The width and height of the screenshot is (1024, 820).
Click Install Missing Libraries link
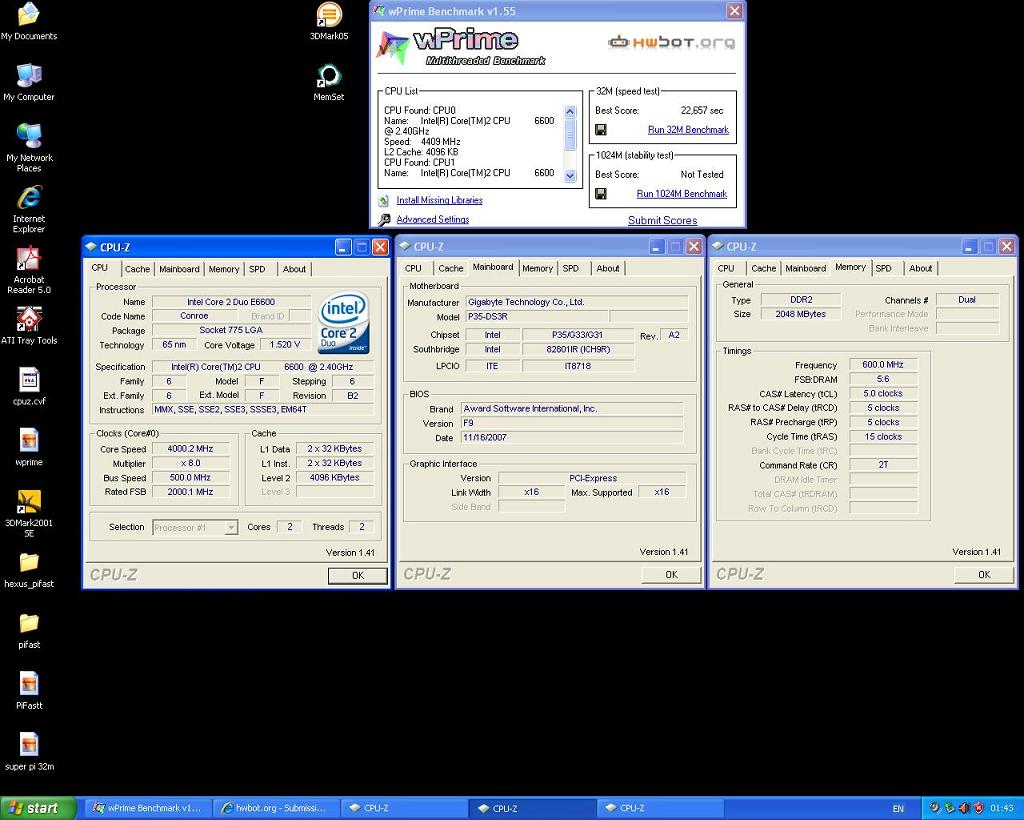[x=440, y=200]
